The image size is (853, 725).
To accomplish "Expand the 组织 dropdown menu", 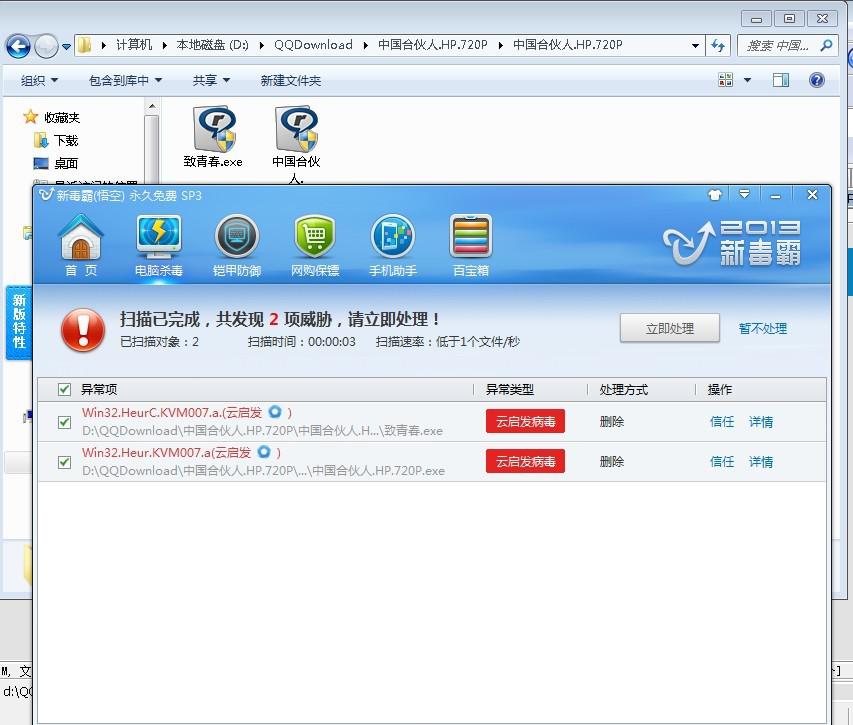I will click(x=39, y=80).
